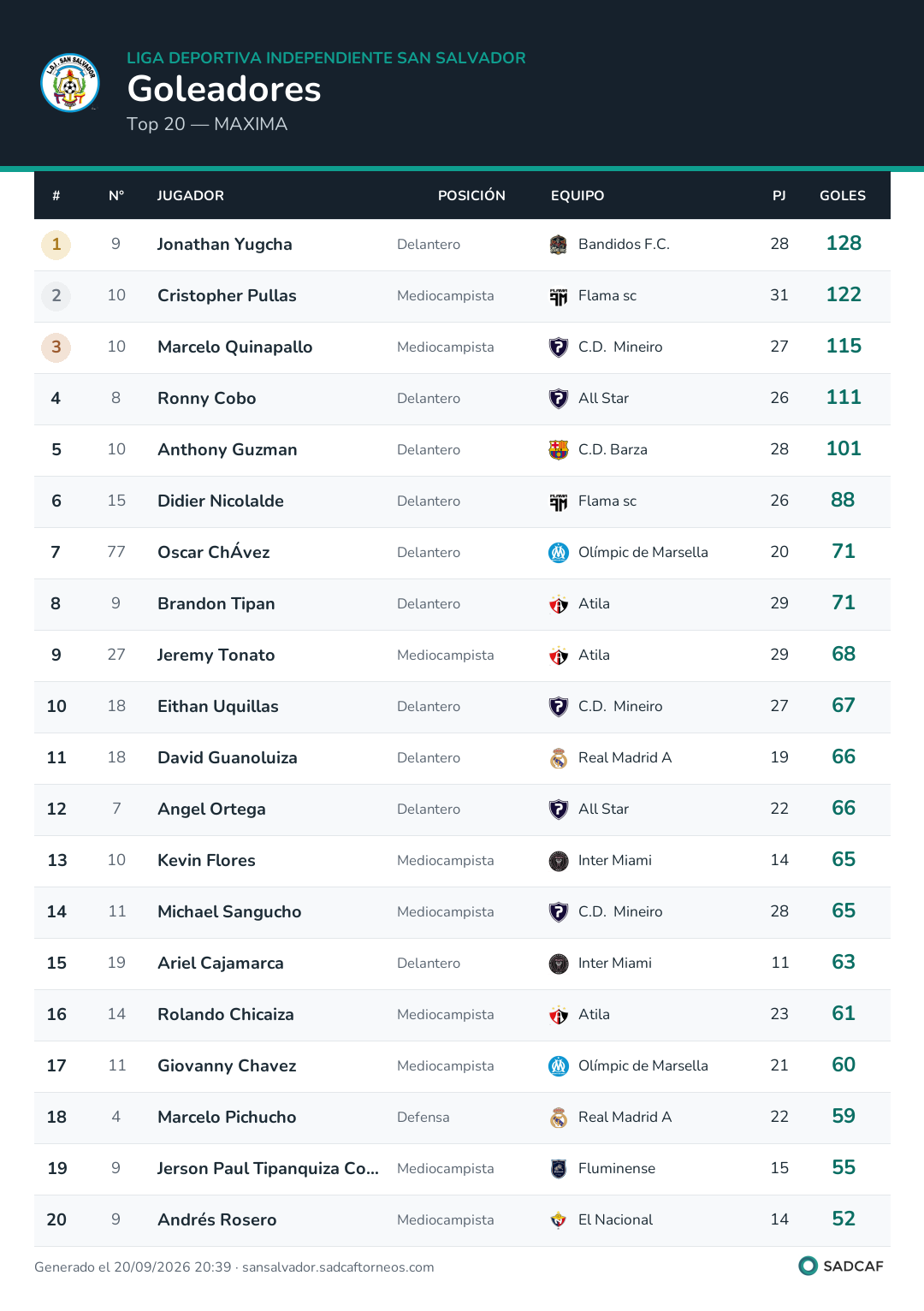The image size is (924, 1311).
Task: Click C.D. Barza crest next to Anthony Guzman
Action: 559,450
